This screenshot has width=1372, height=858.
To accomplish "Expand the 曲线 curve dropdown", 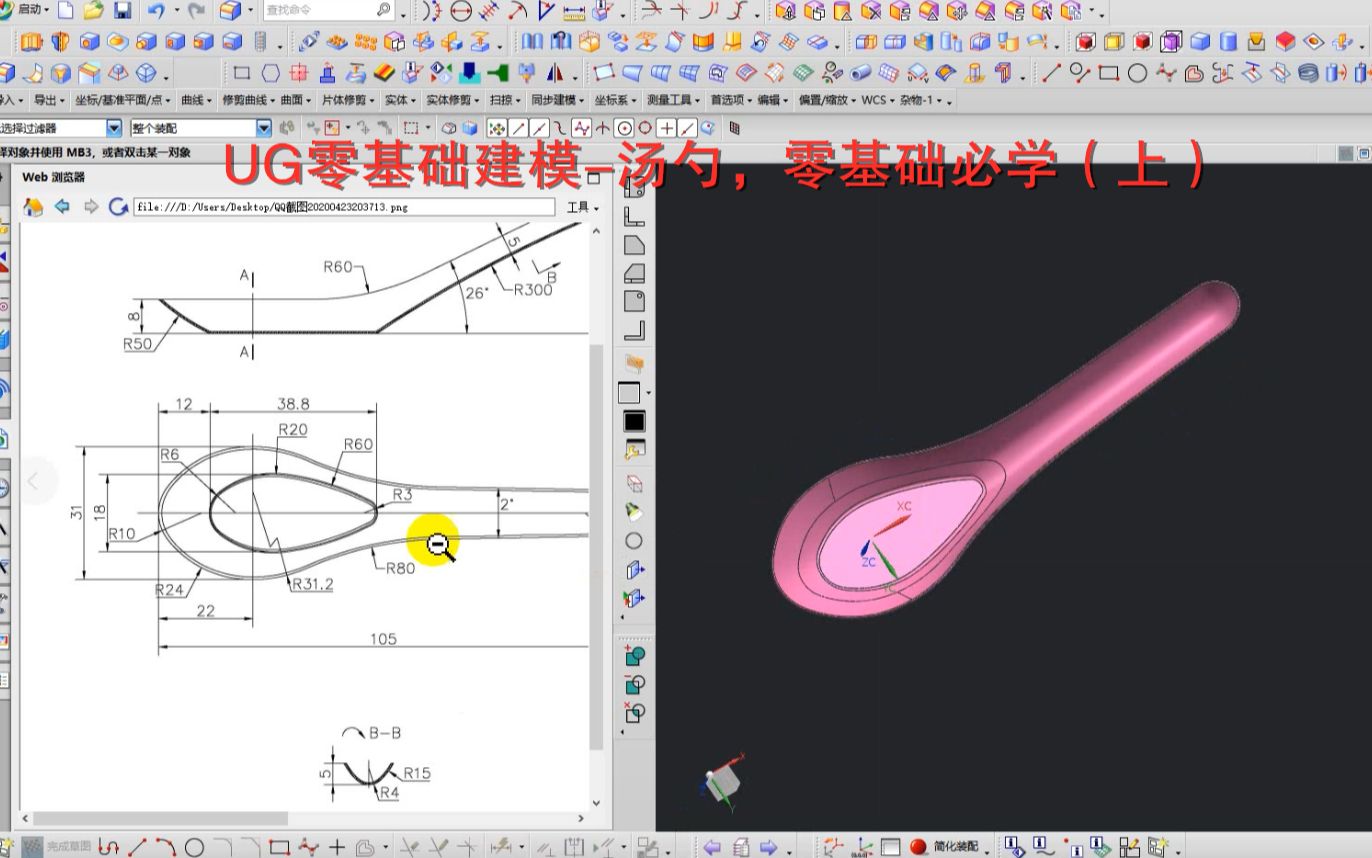I will point(196,100).
